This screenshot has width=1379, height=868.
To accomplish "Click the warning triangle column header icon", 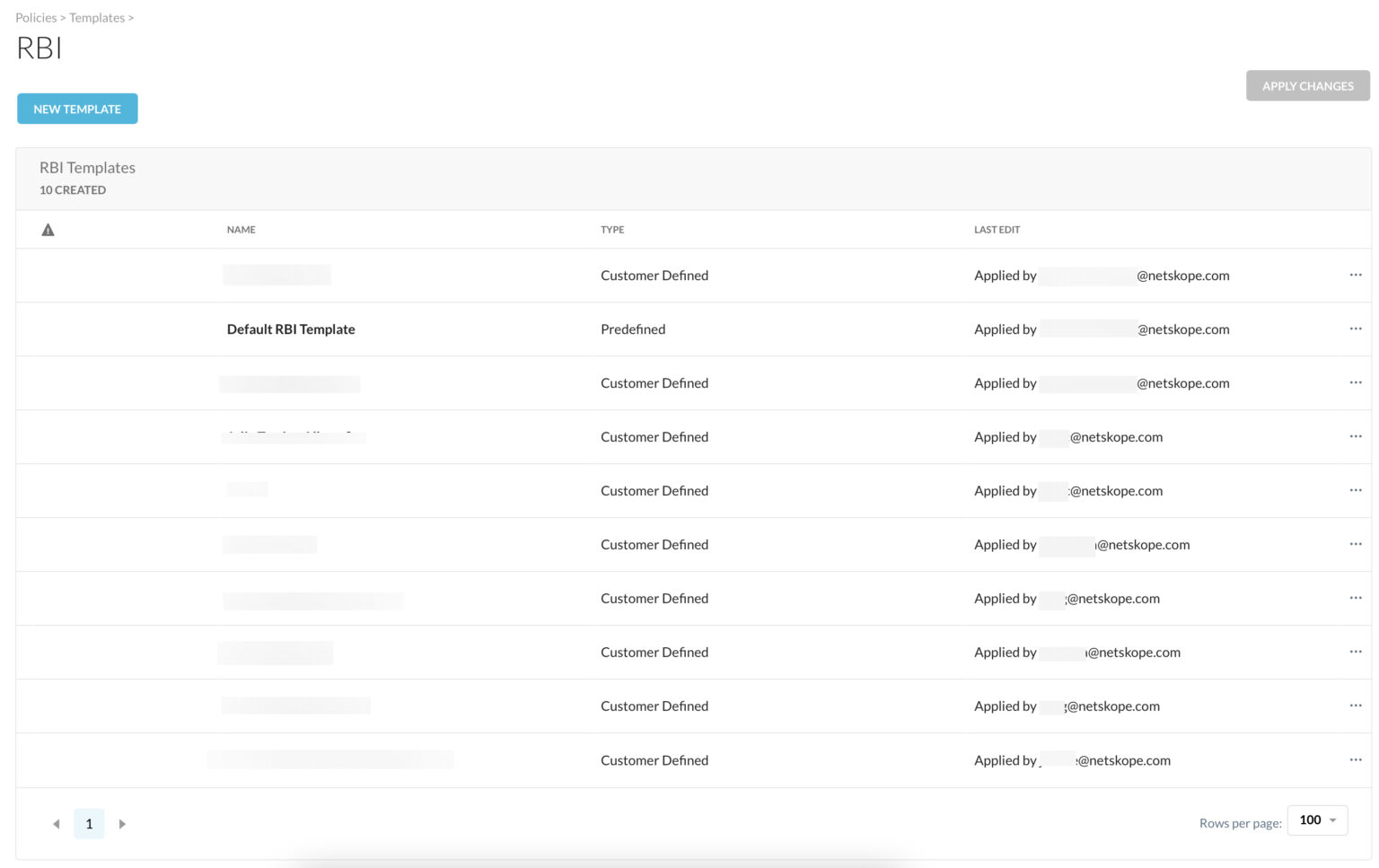I will click(x=48, y=230).
